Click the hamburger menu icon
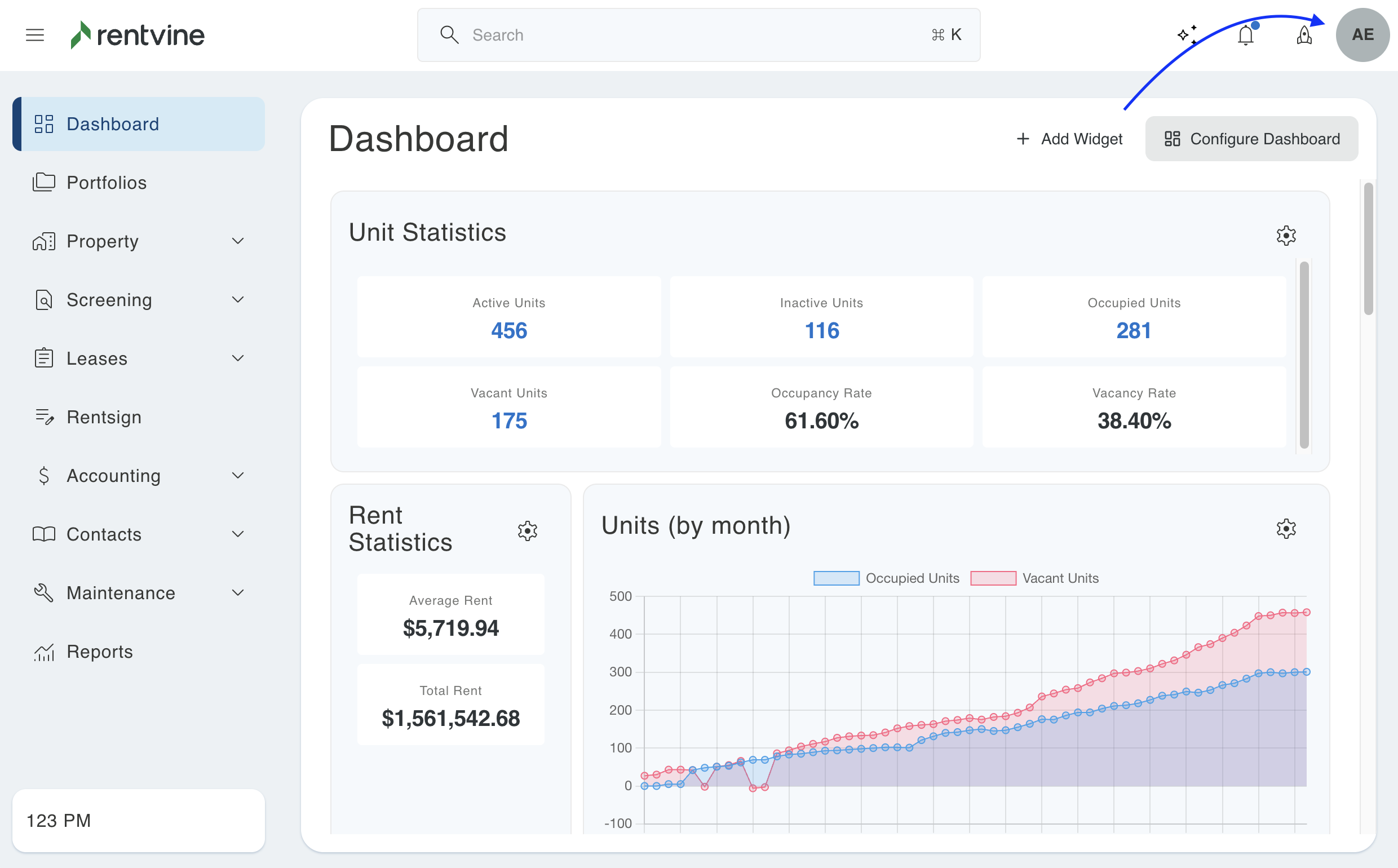The image size is (1398, 868). (x=35, y=35)
